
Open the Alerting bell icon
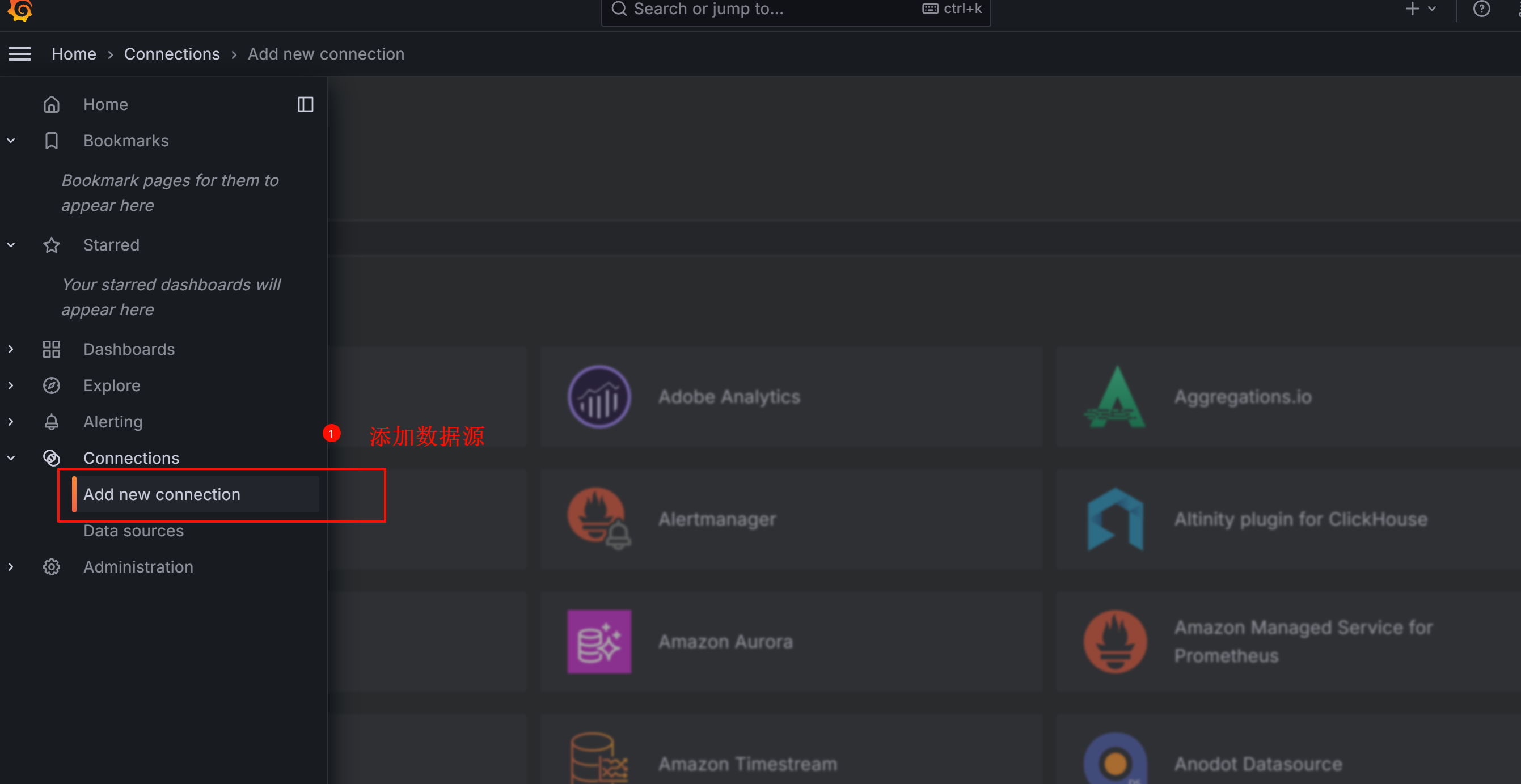pos(52,422)
